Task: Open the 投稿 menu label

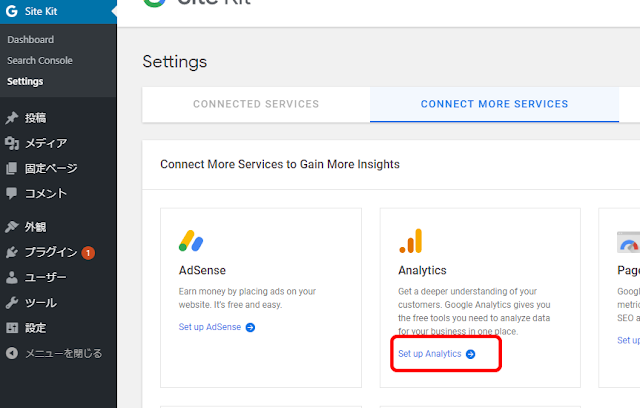Action: tap(36, 118)
